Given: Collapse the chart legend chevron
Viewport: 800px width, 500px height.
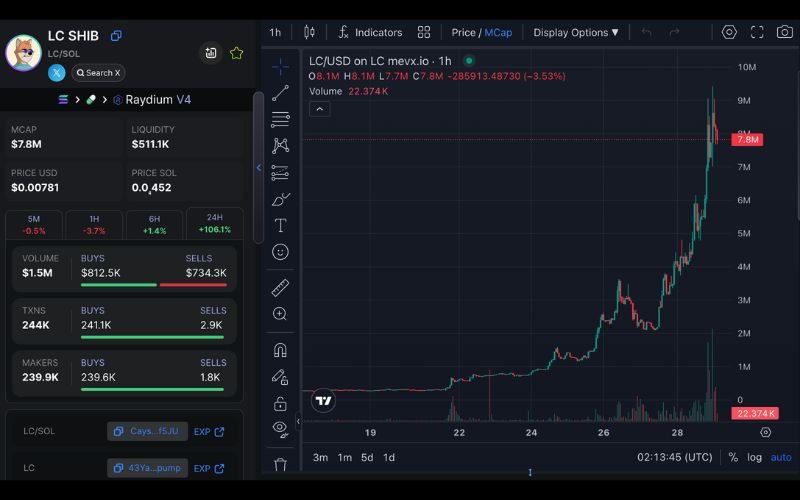Looking at the screenshot, I should (319, 109).
